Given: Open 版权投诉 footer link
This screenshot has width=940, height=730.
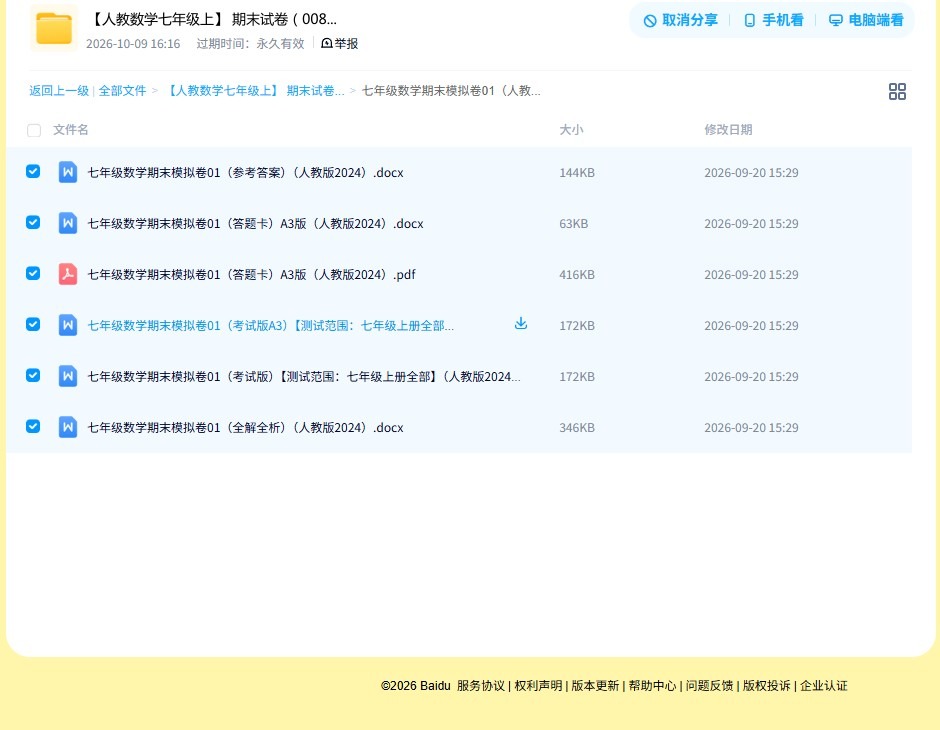Looking at the screenshot, I should [x=767, y=686].
